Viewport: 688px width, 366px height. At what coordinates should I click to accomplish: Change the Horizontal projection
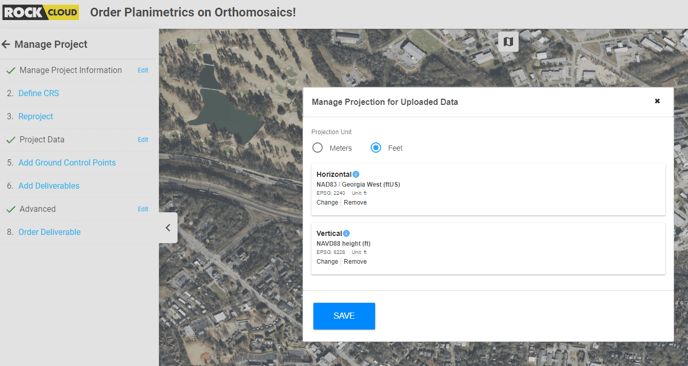click(x=327, y=202)
